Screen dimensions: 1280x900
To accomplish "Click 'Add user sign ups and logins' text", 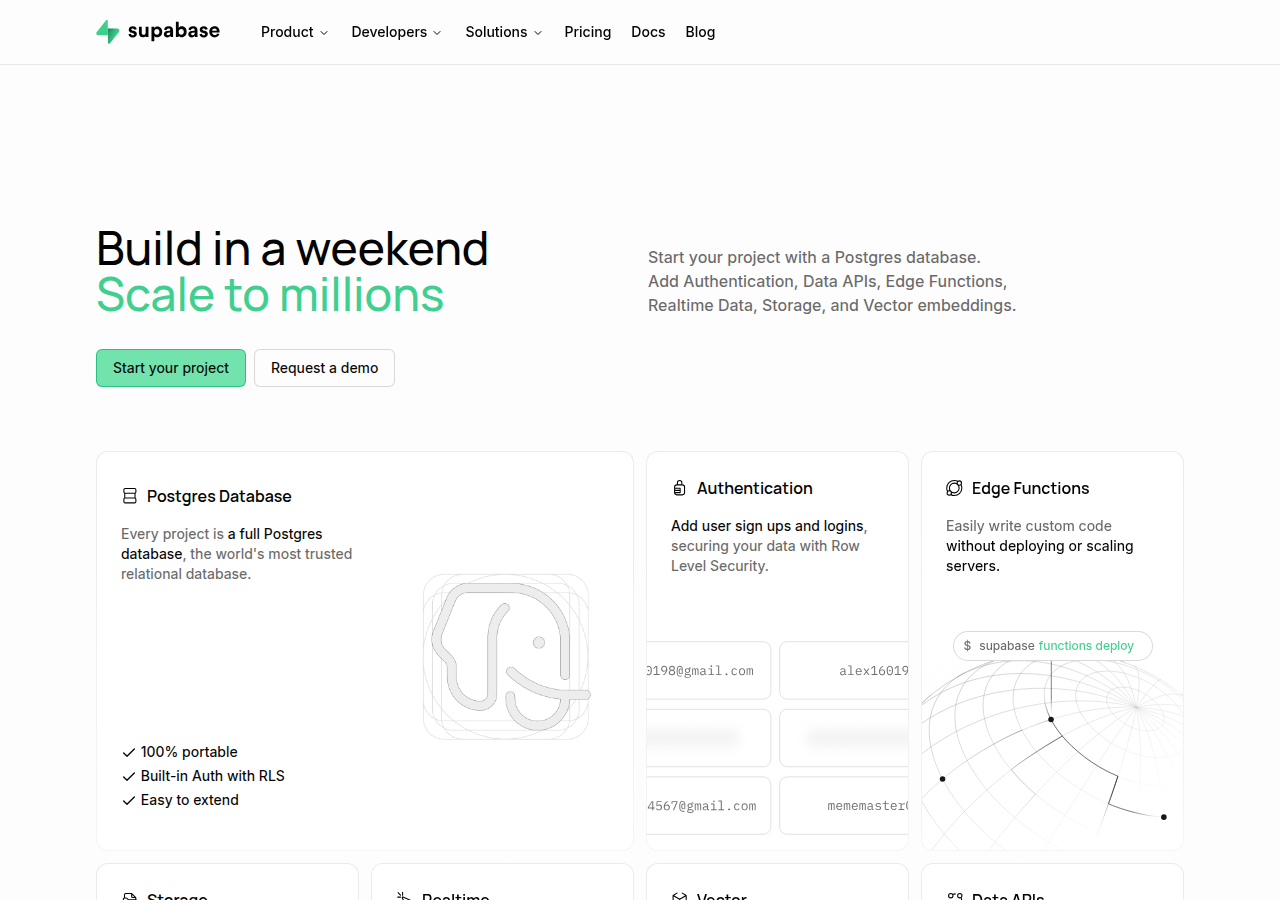I will 767,526.
